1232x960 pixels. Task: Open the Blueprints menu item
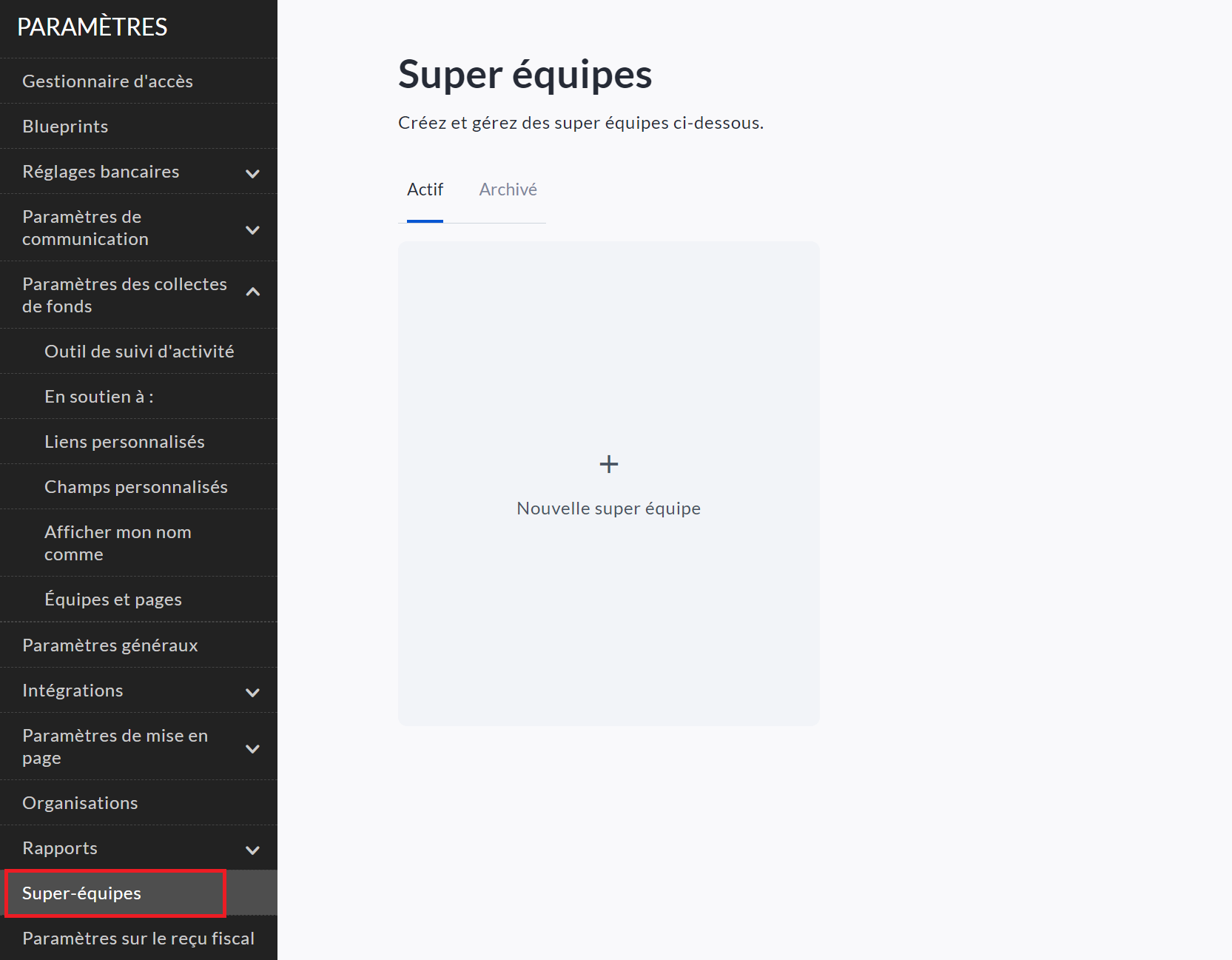point(65,127)
